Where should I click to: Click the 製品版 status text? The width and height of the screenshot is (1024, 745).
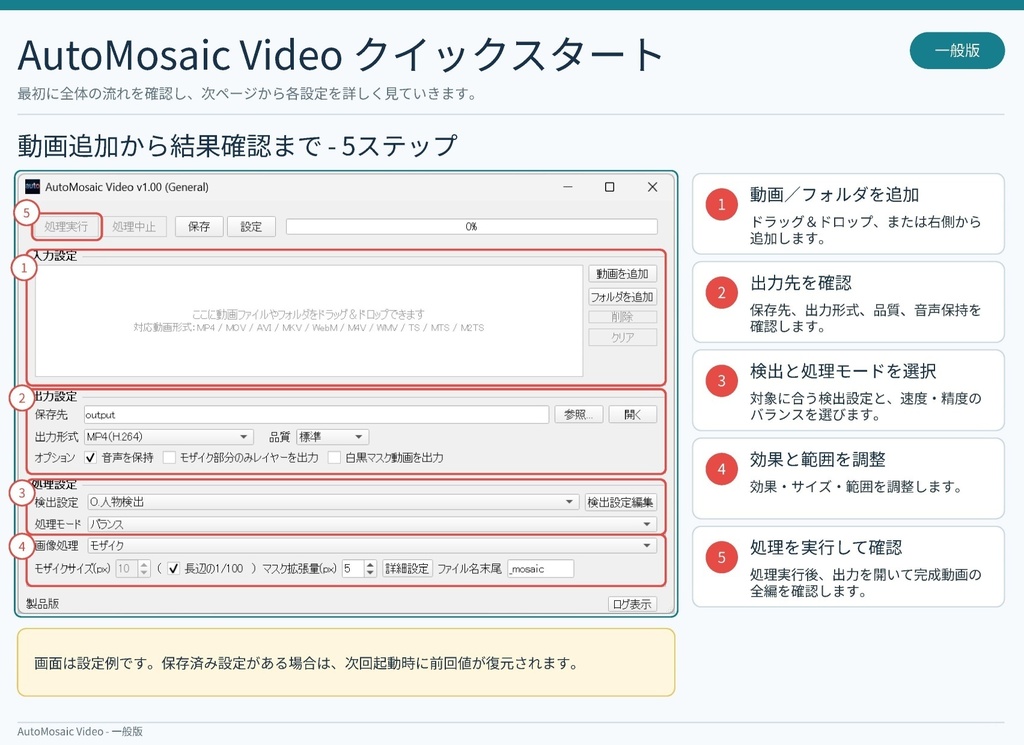click(x=42, y=604)
